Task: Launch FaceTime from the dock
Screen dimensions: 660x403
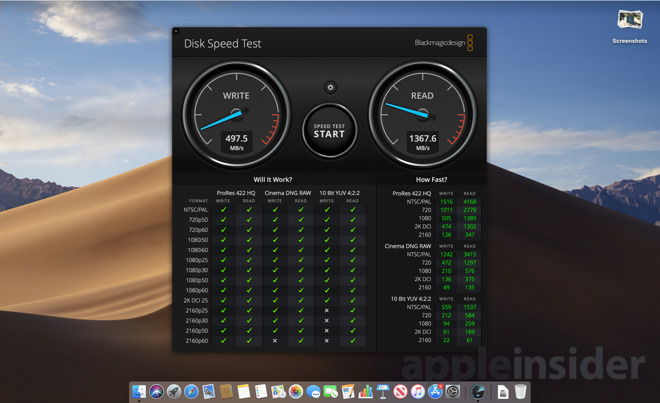Action: point(331,392)
